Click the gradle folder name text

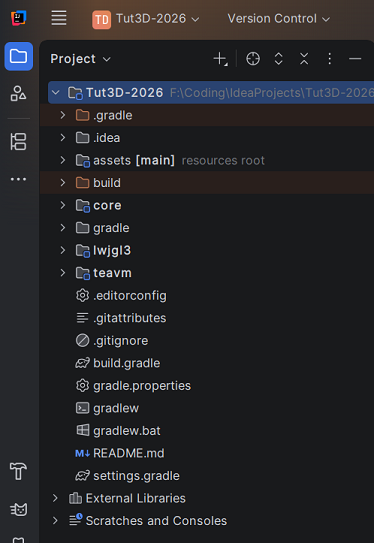tap(111, 228)
